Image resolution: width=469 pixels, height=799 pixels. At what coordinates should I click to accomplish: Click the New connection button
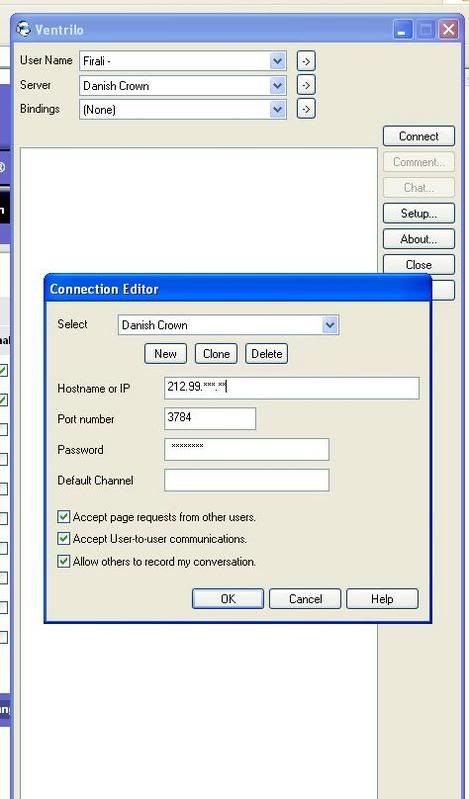pyautogui.click(x=165, y=354)
